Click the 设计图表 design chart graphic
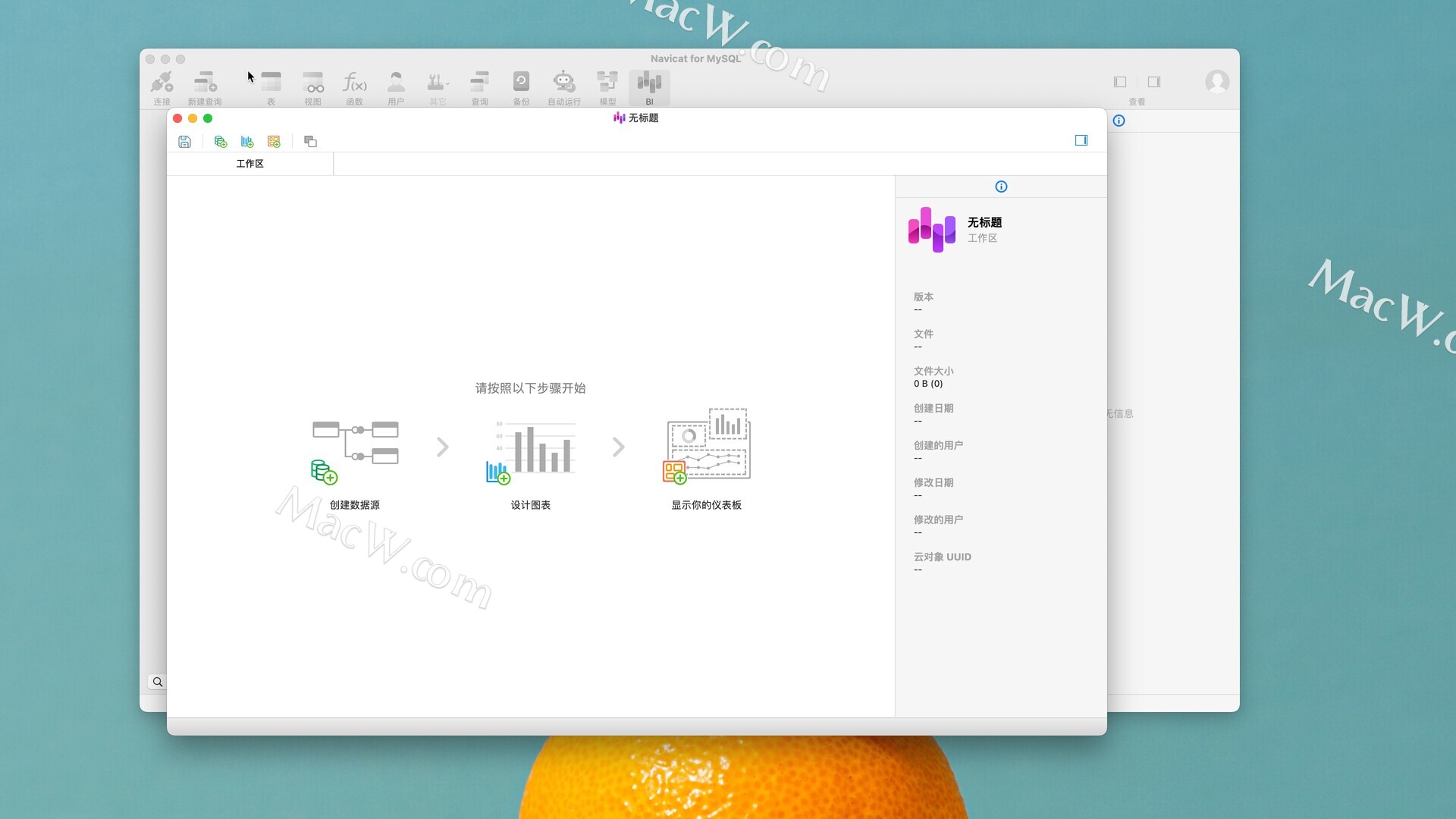The height and width of the screenshot is (819, 1456). (531, 451)
